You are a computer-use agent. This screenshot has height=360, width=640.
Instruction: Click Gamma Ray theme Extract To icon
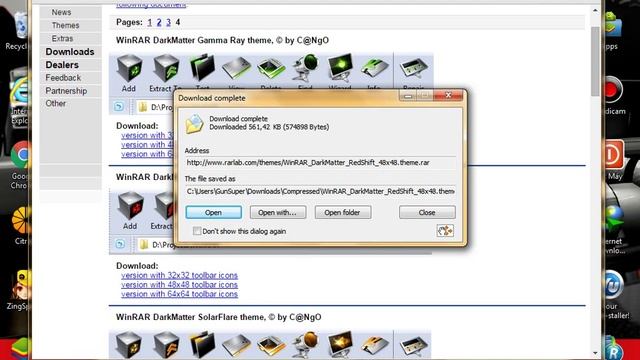point(166,69)
